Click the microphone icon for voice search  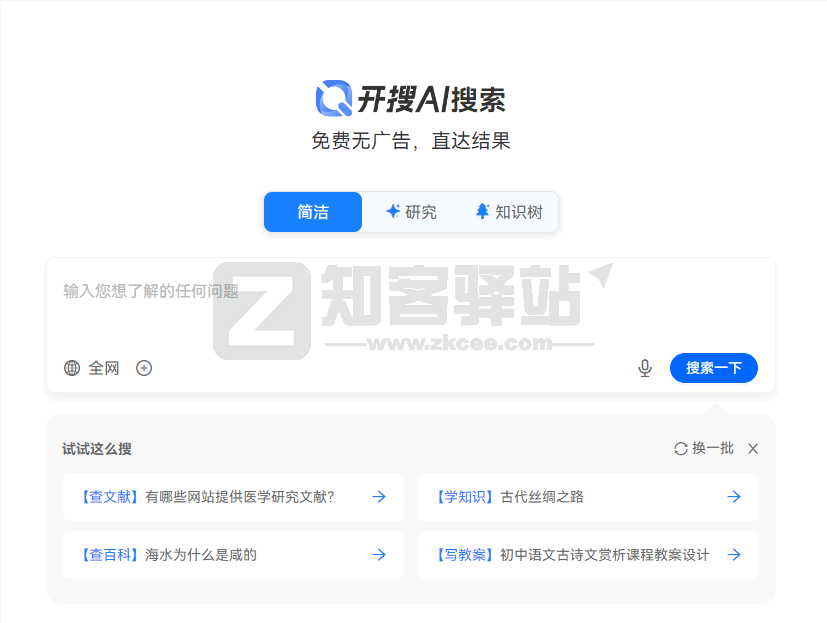tap(644, 368)
